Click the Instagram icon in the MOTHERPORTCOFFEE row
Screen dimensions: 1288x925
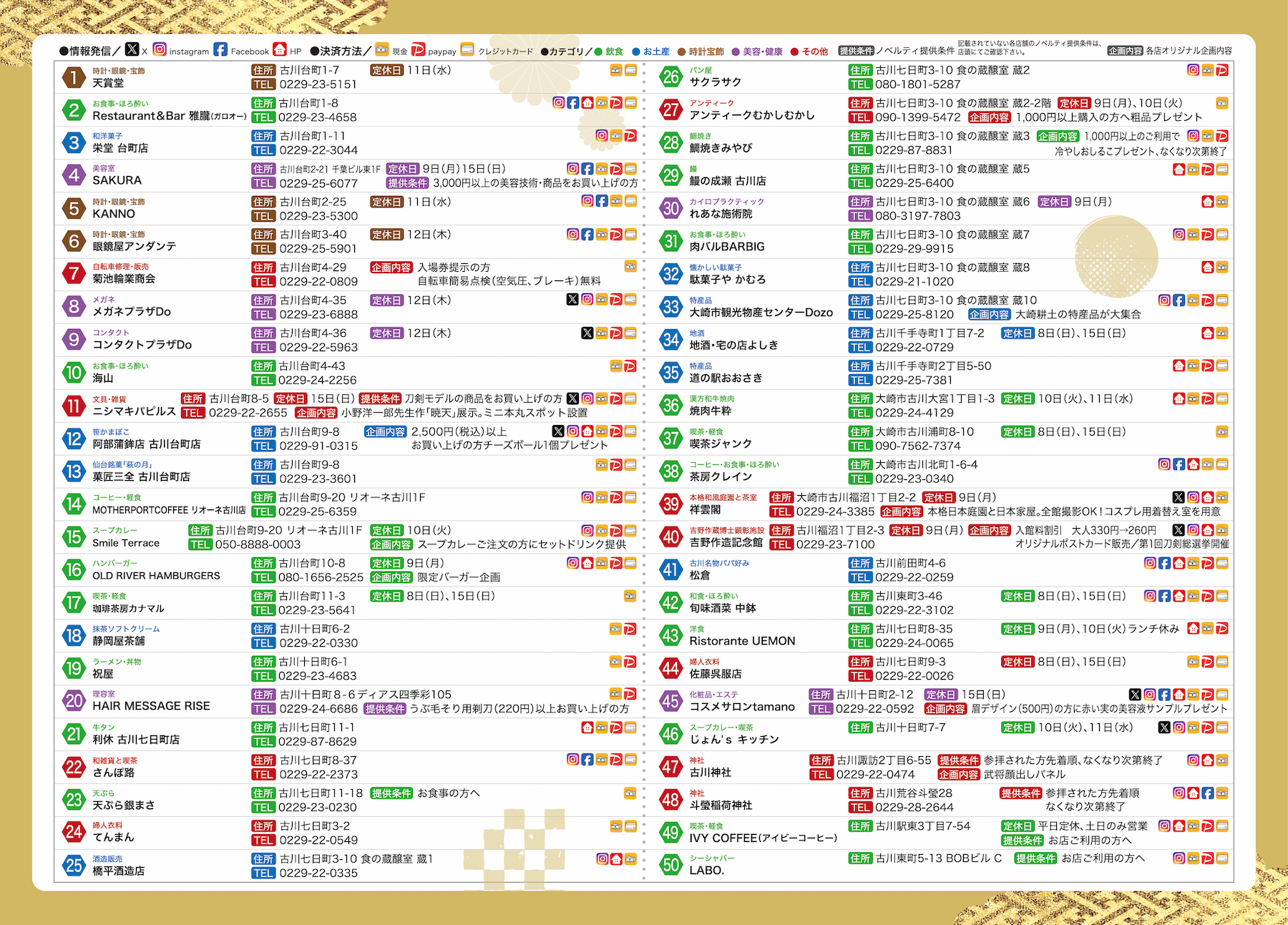pos(587,496)
